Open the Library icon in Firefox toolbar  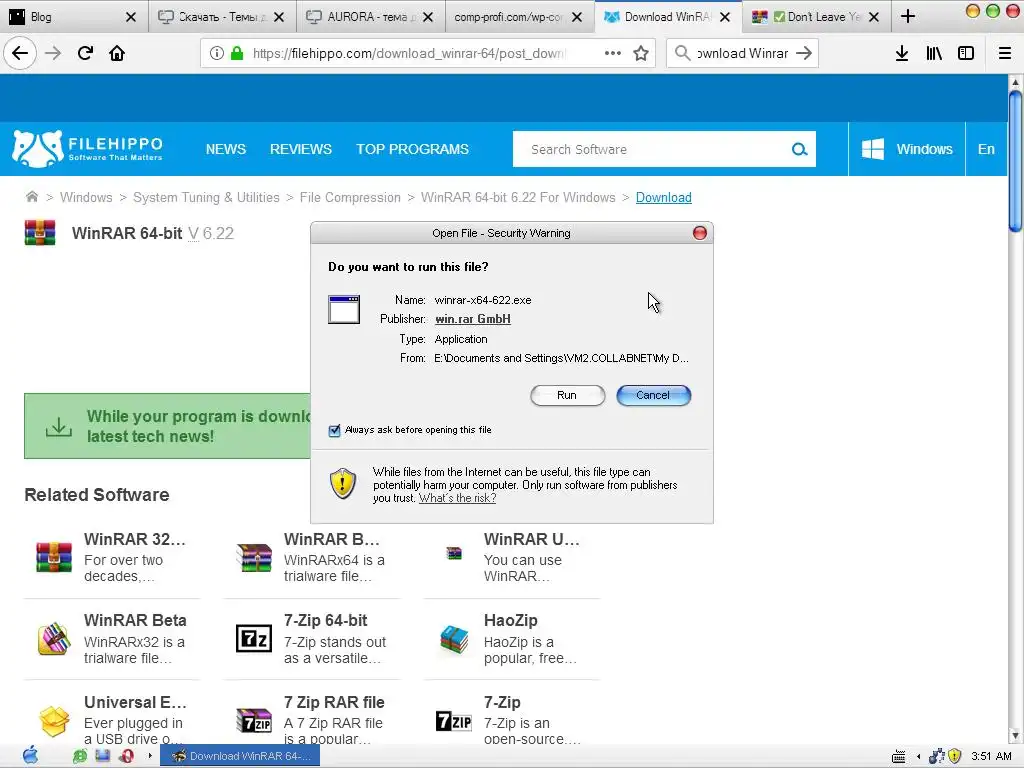pos(934,53)
